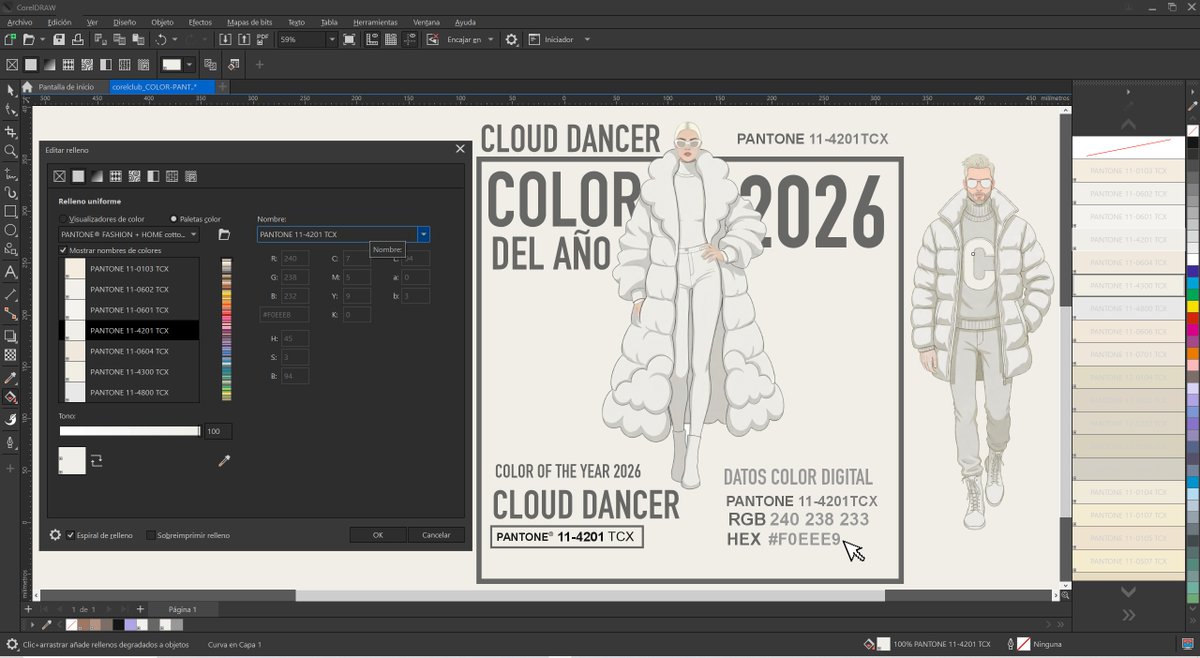
Task: Click the Cancelar button
Action: click(436, 535)
